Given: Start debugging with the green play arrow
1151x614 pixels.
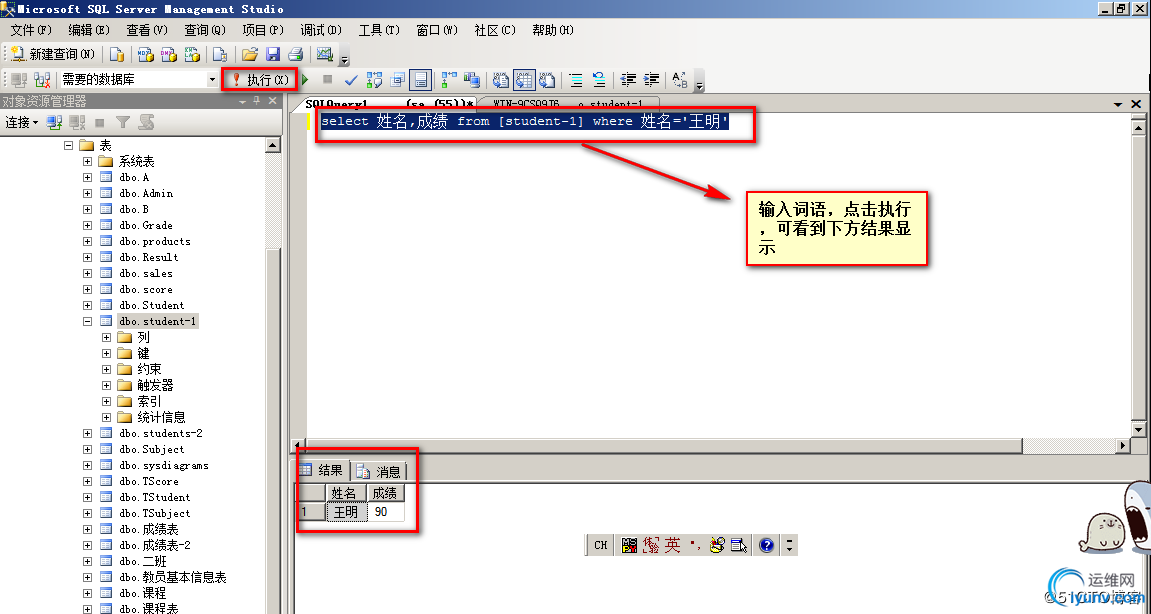Looking at the screenshot, I should point(305,79).
